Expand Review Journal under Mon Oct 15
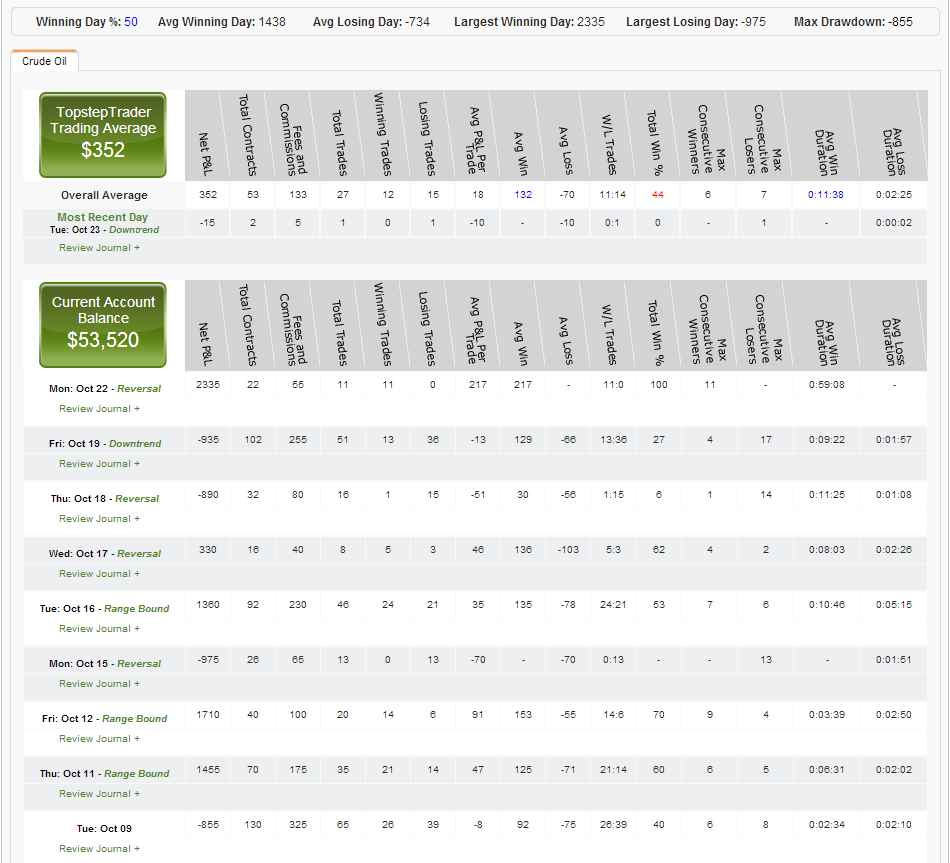The height and width of the screenshot is (863, 950). [x=99, y=684]
